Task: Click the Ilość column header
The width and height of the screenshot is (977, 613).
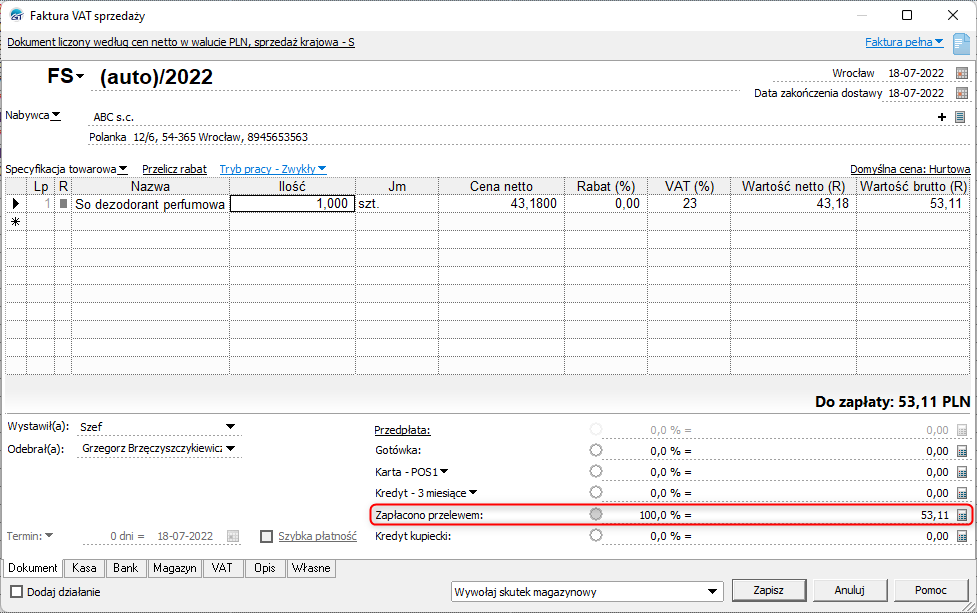Action: pyautogui.click(x=292, y=186)
